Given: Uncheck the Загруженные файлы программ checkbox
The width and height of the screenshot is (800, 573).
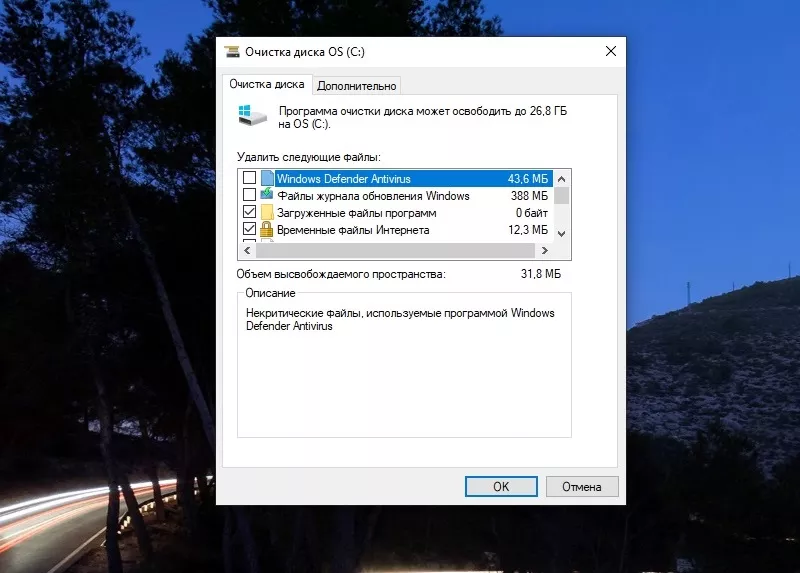Looking at the screenshot, I should [249, 212].
